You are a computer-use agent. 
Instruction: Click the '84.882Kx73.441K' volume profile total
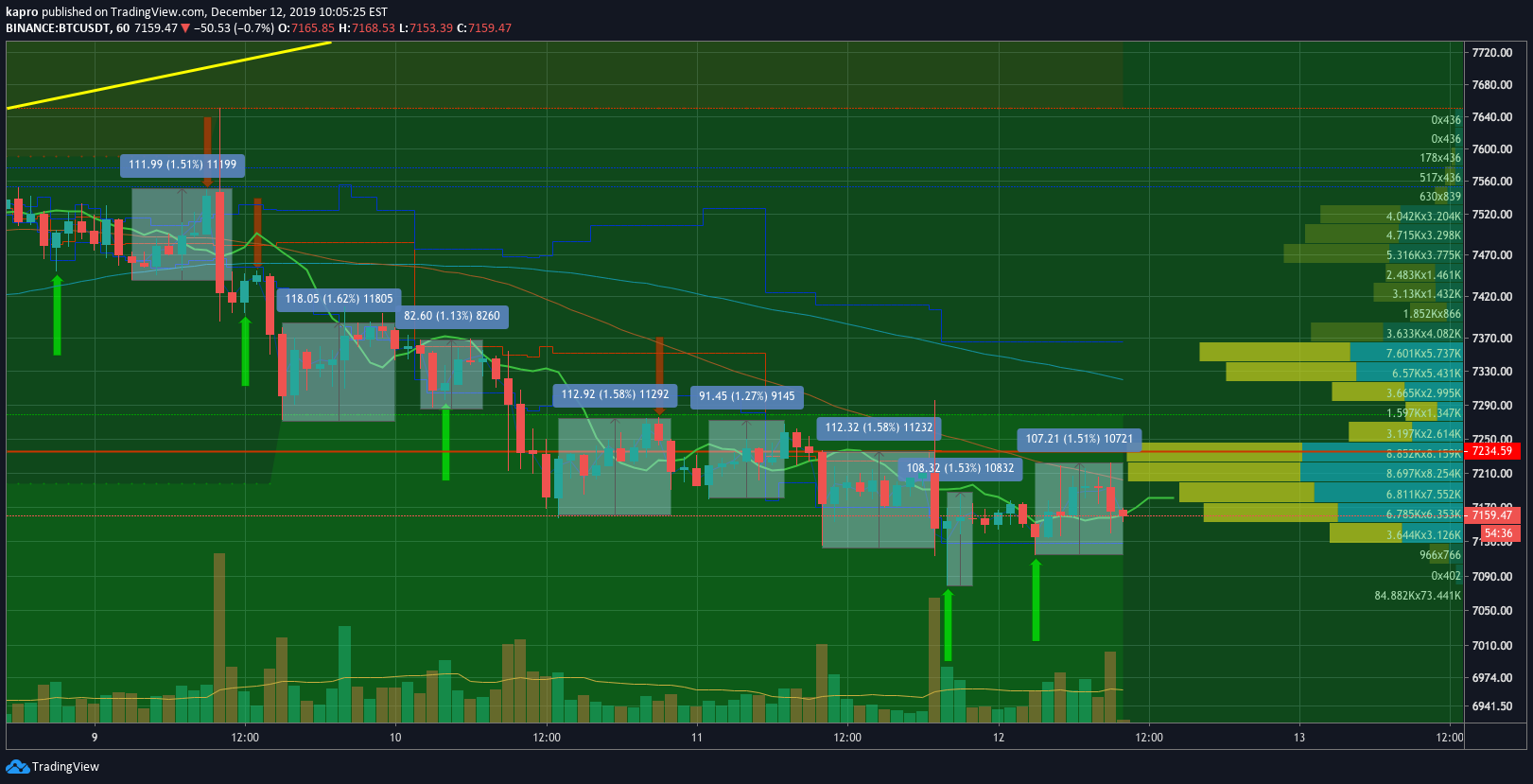click(x=1418, y=596)
